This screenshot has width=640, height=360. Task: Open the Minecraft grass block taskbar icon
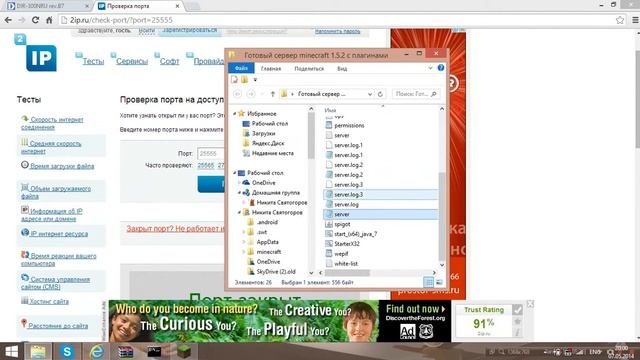click(x=184, y=351)
